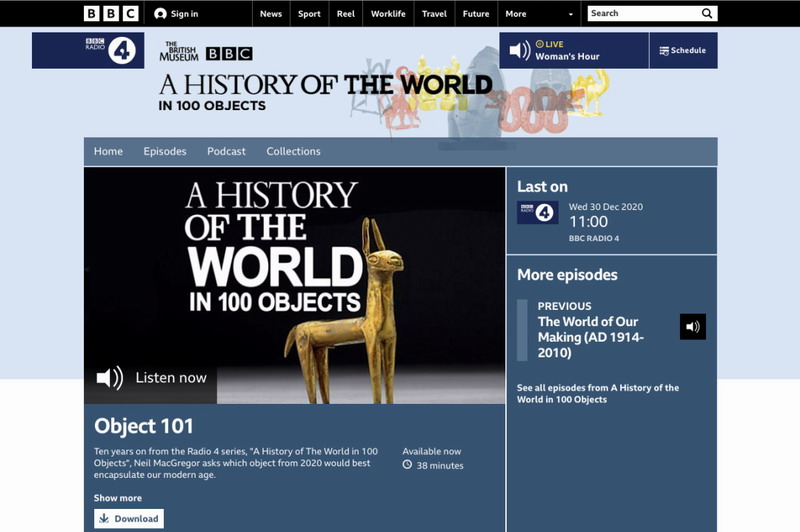Switch to the Podcast tab

tap(226, 152)
